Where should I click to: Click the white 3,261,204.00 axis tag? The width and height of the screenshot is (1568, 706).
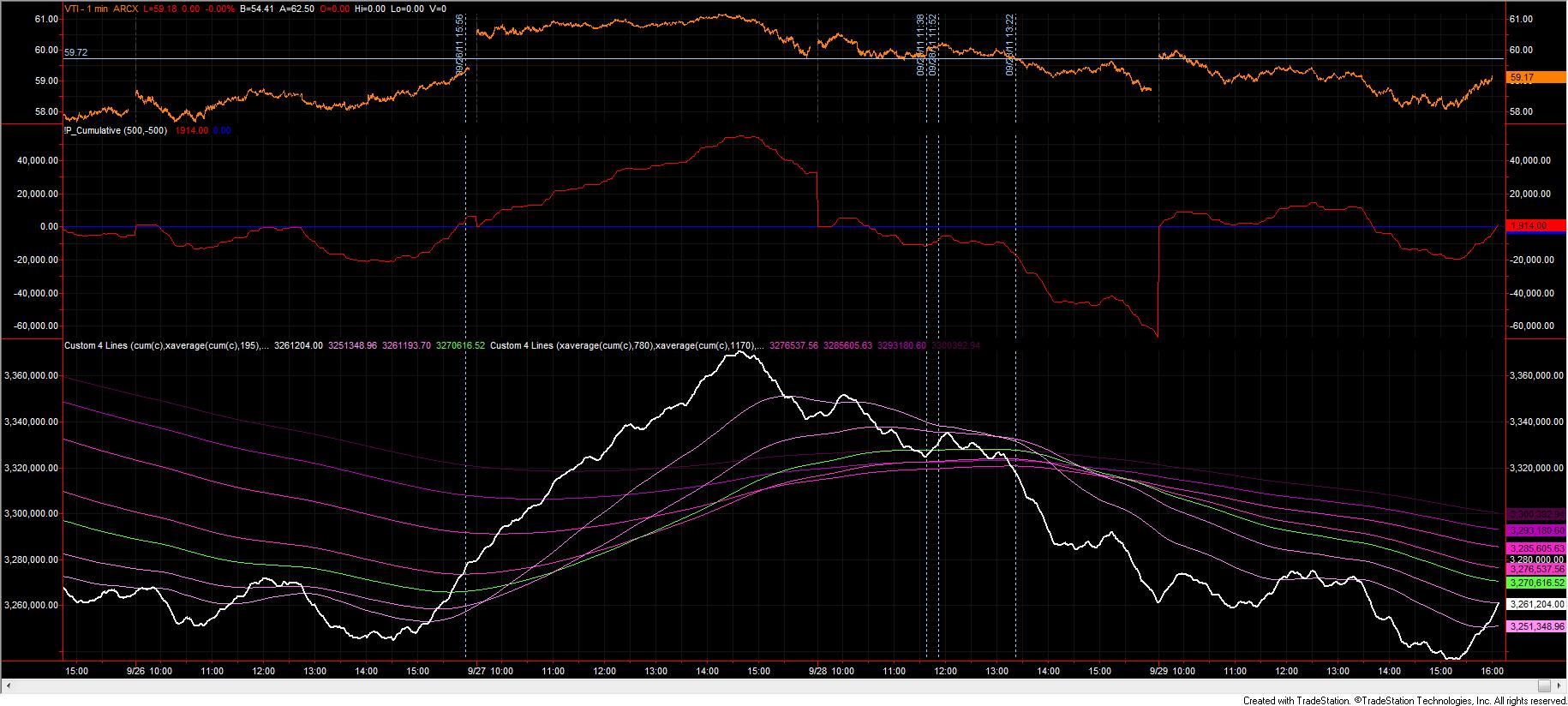1536,603
